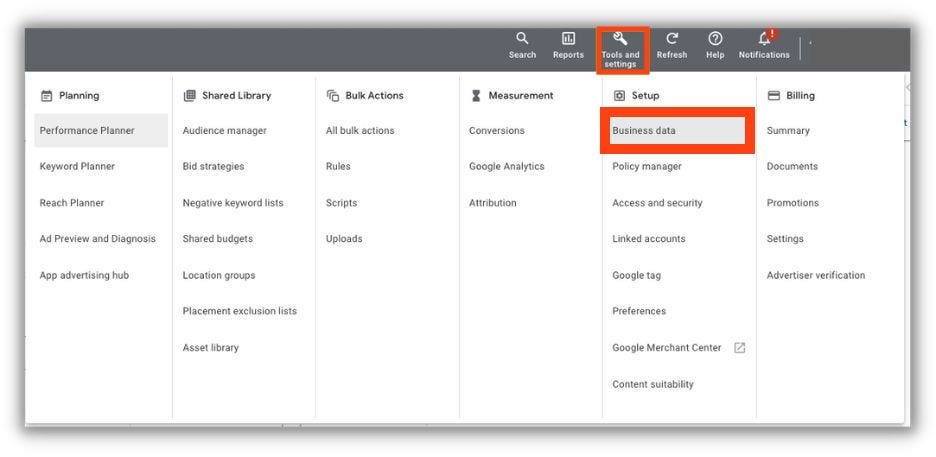The width and height of the screenshot is (936, 457).
Task: Open Google Analytics under Measurement
Action: point(506,166)
